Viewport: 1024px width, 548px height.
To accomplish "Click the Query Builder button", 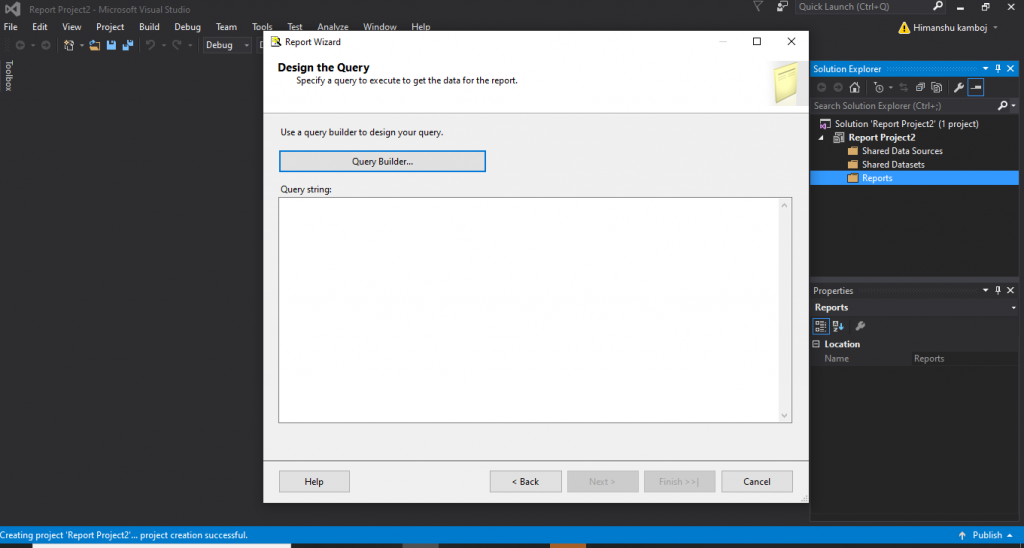I will (x=382, y=161).
